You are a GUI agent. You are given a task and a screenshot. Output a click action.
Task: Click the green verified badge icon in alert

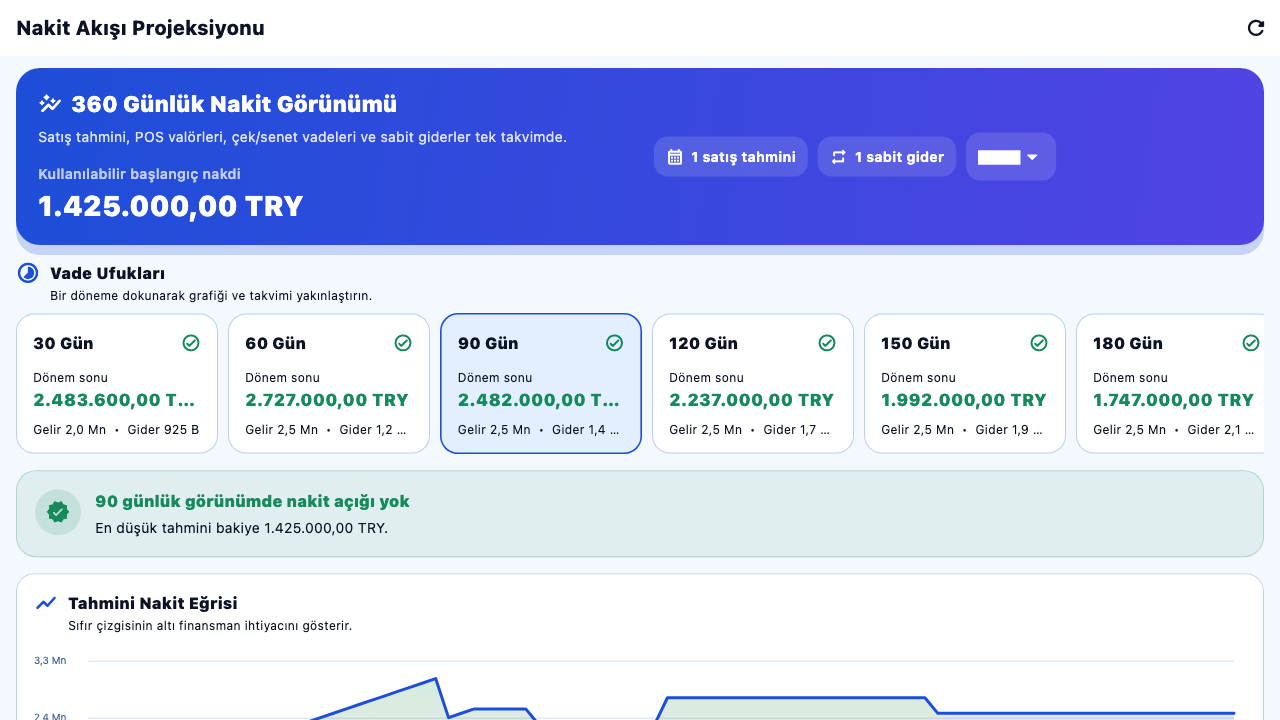click(58, 512)
